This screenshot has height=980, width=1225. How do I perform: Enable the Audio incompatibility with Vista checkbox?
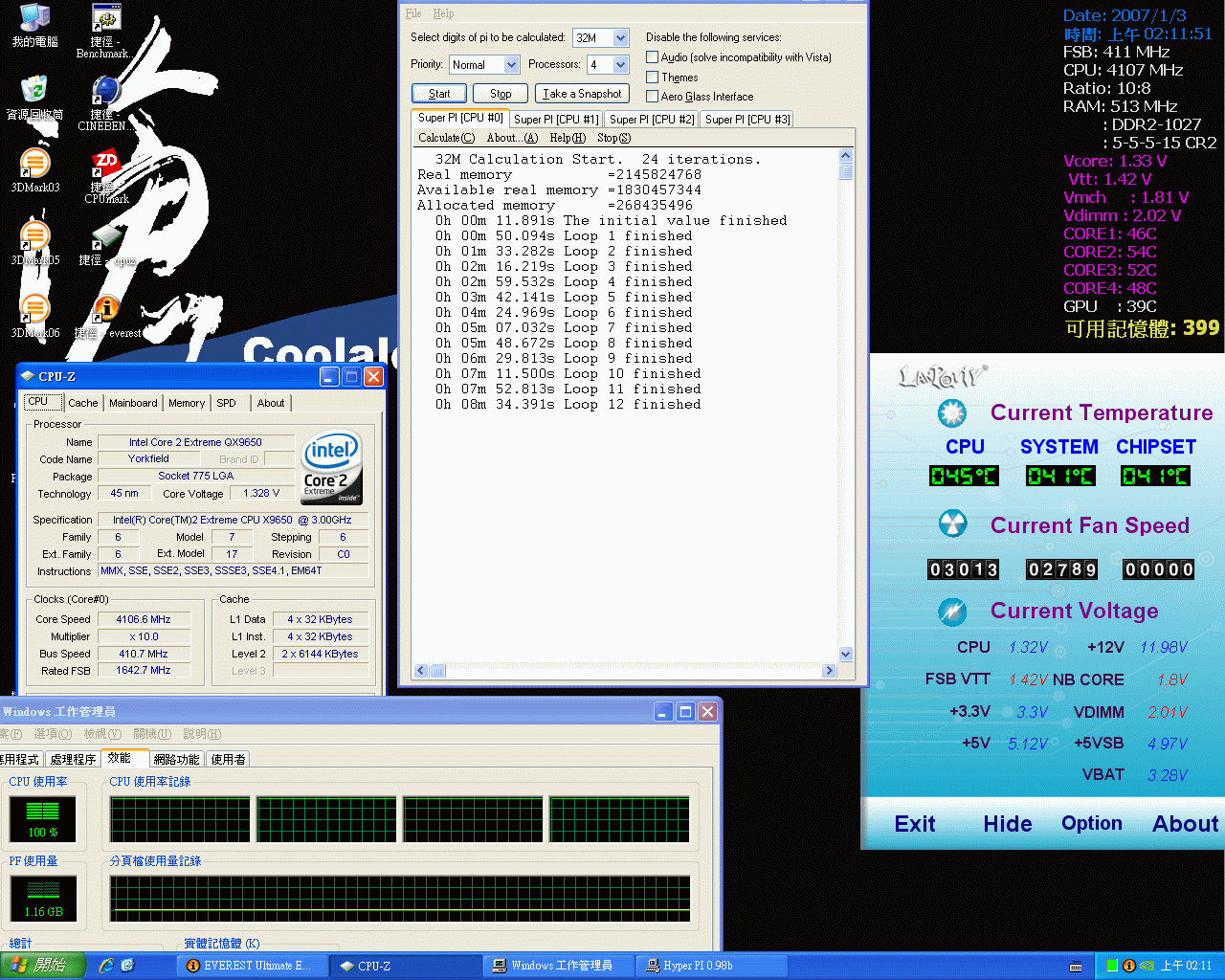click(652, 57)
